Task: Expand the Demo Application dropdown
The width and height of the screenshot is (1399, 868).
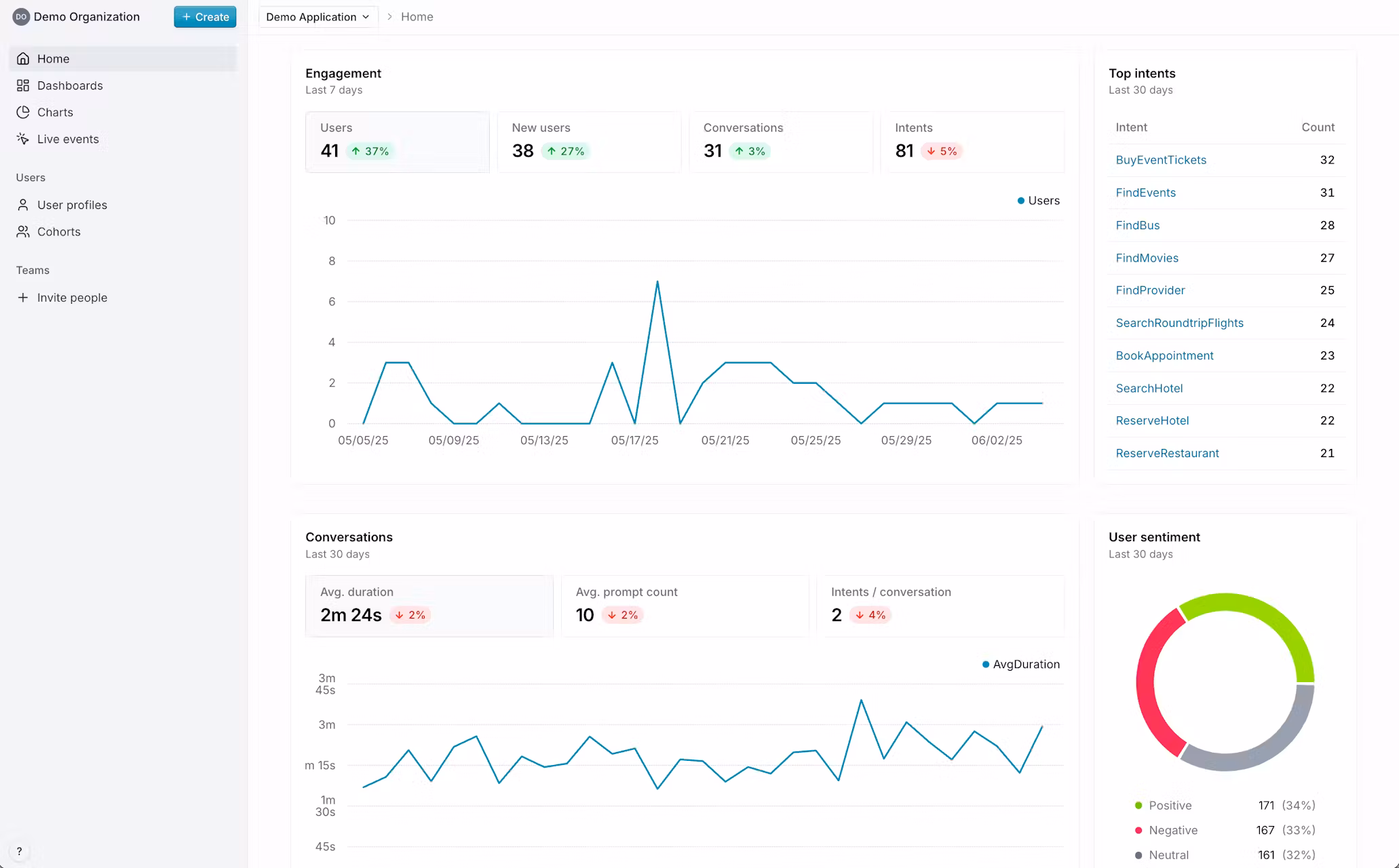Action: click(x=318, y=17)
